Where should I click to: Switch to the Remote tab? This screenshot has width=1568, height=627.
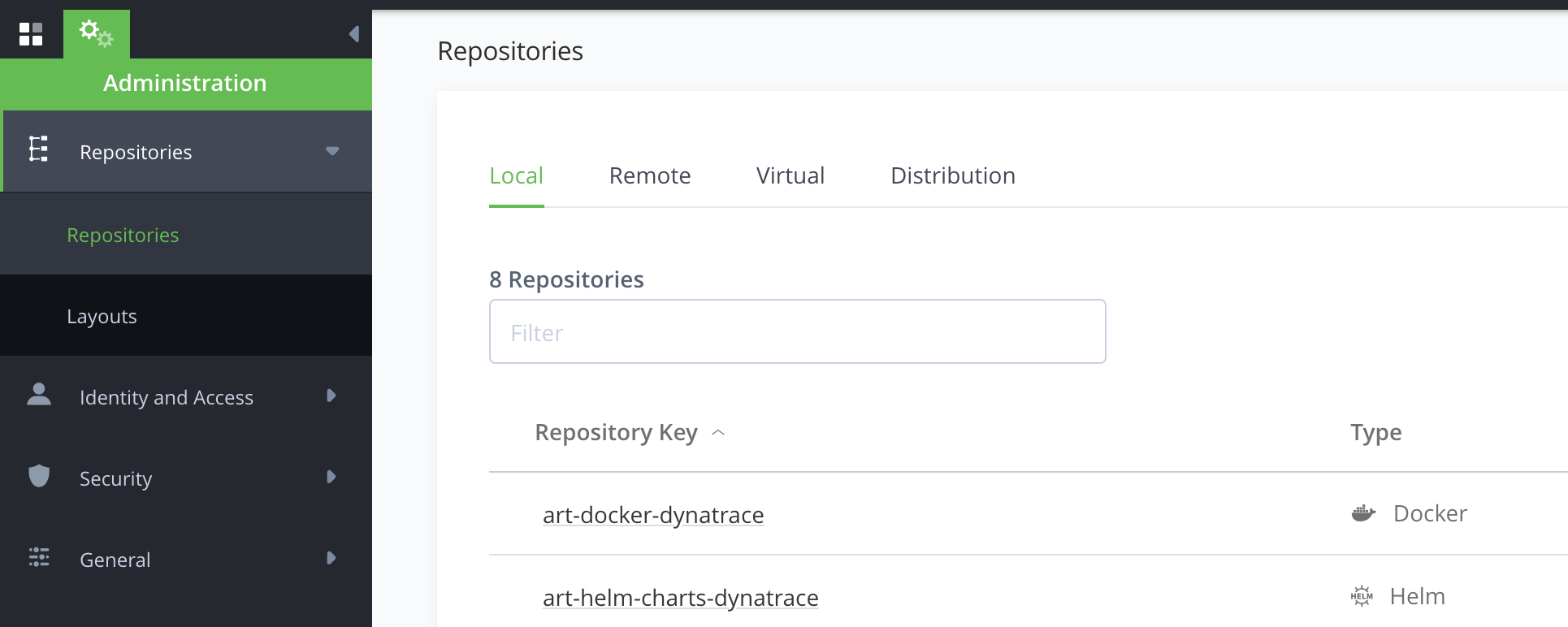[x=649, y=175]
